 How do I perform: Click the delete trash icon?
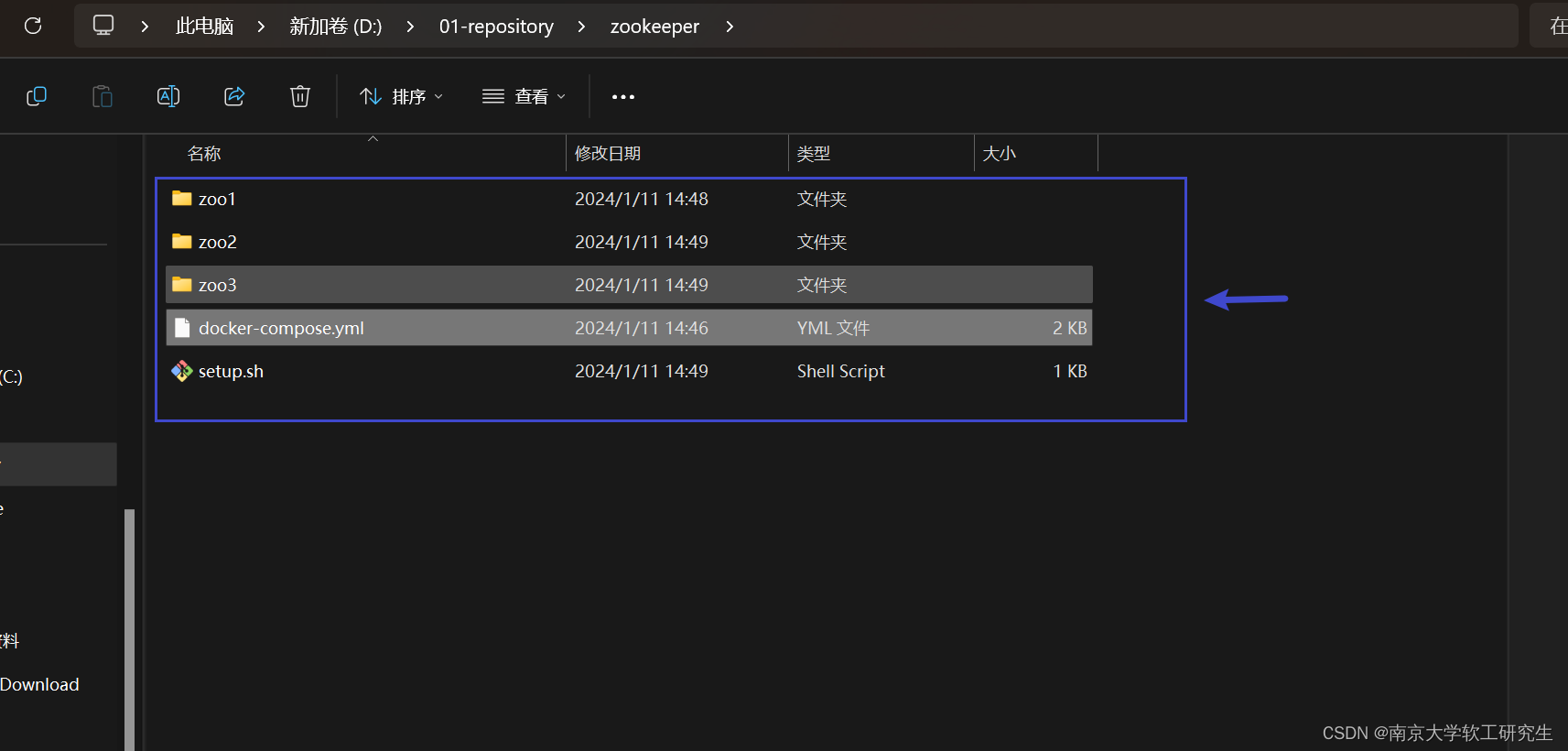point(300,96)
